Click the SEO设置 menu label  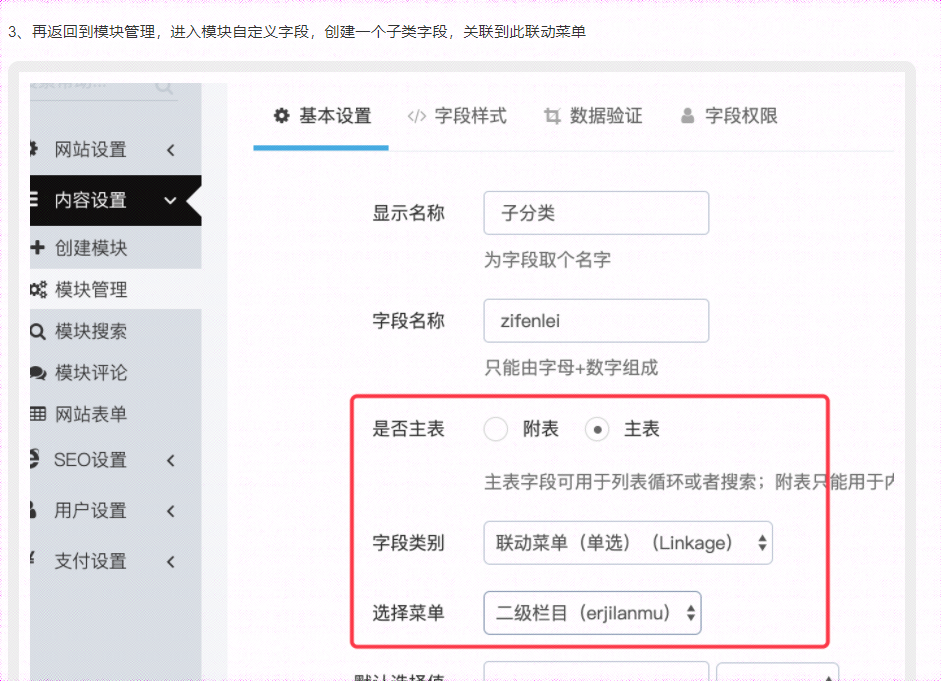[91, 460]
